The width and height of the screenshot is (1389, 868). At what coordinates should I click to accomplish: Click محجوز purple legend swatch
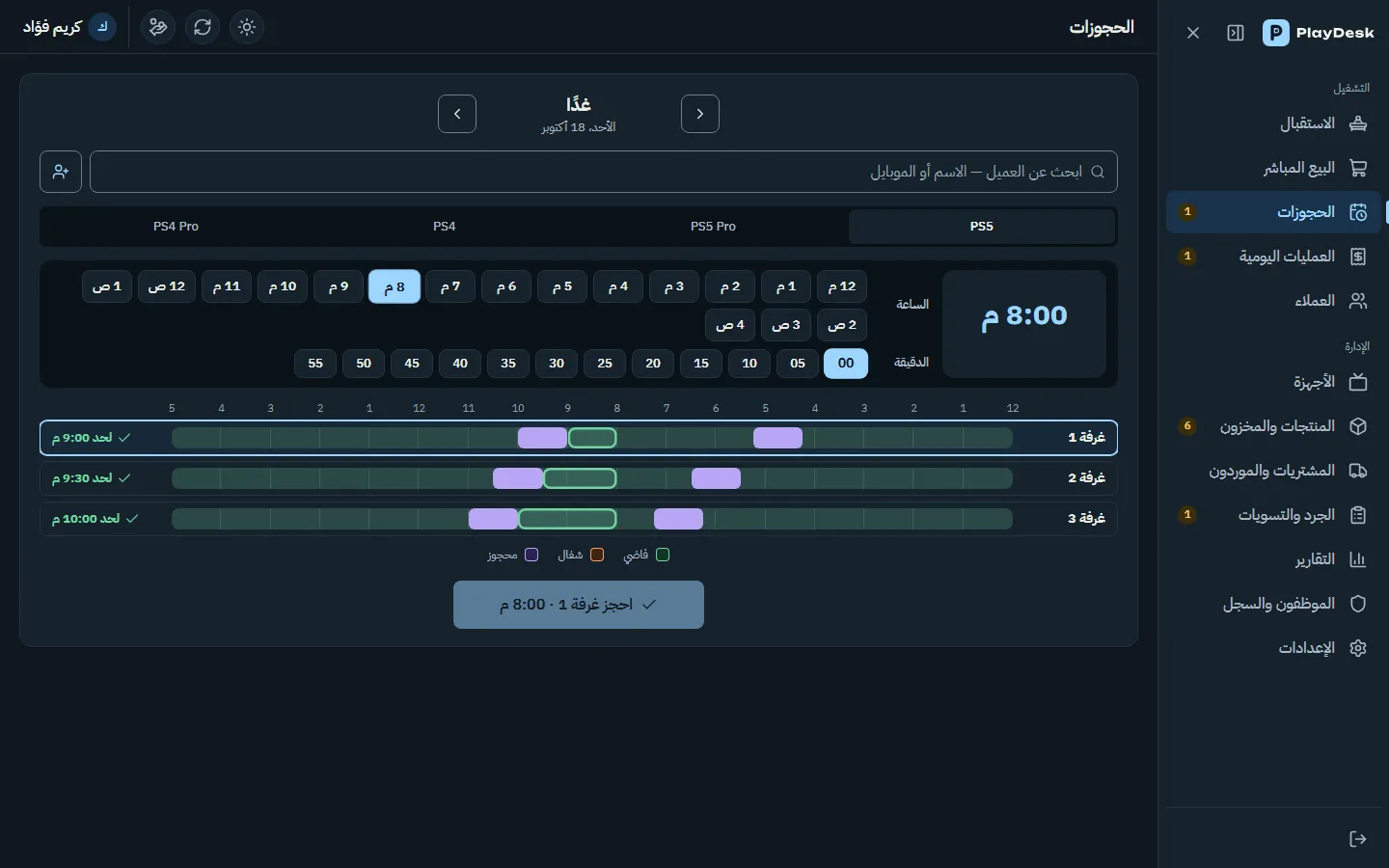(x=531, y=555)
